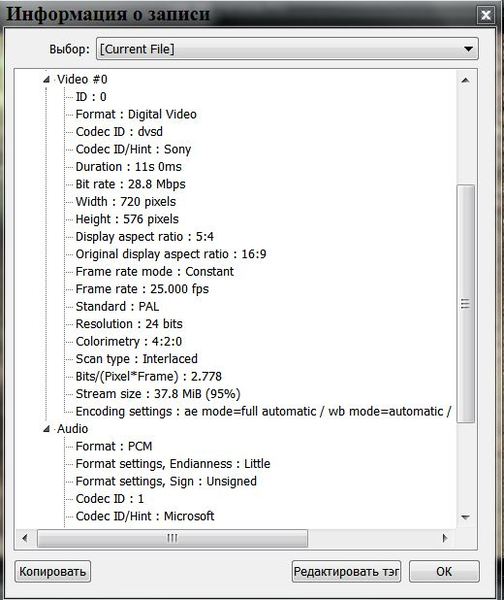Image resolution: width=504 pixels, height=600 pixels.
Task: Select 'Original display aspect ratio : 16:9' row
Action: 171,254
